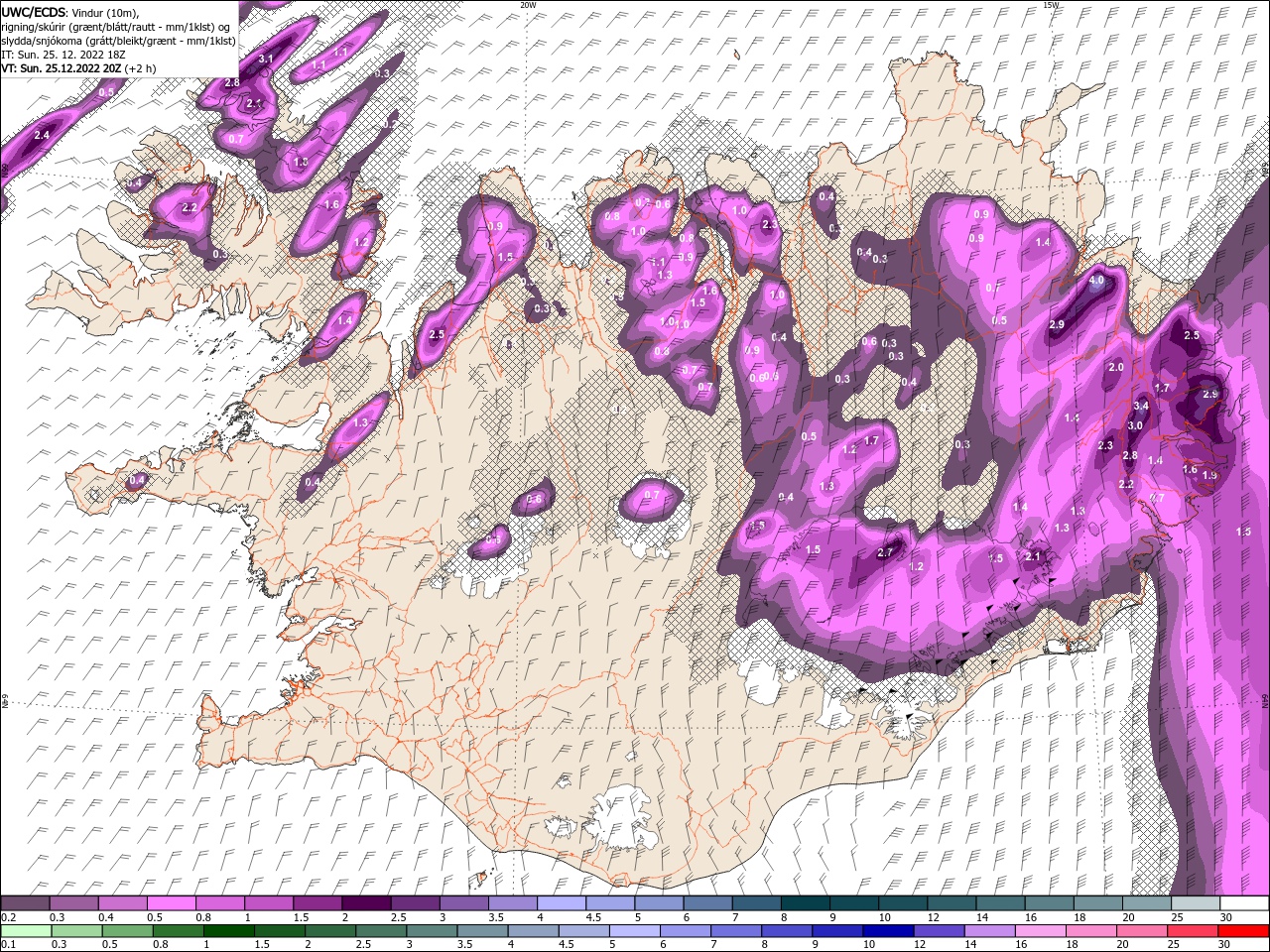Click the 'slydda/snjókoma' legend description line
The image size is (1270, 952).
118,41
